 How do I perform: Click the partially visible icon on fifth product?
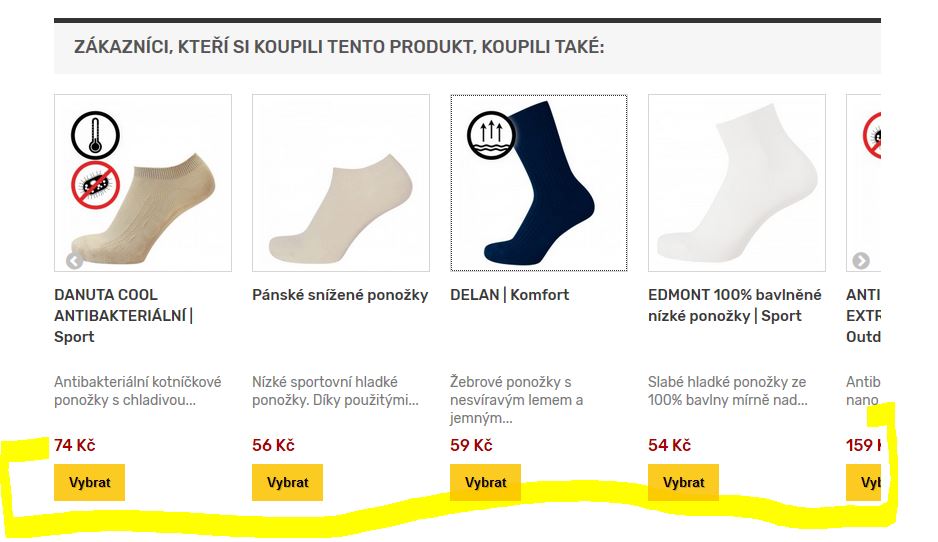coord(872,135)
